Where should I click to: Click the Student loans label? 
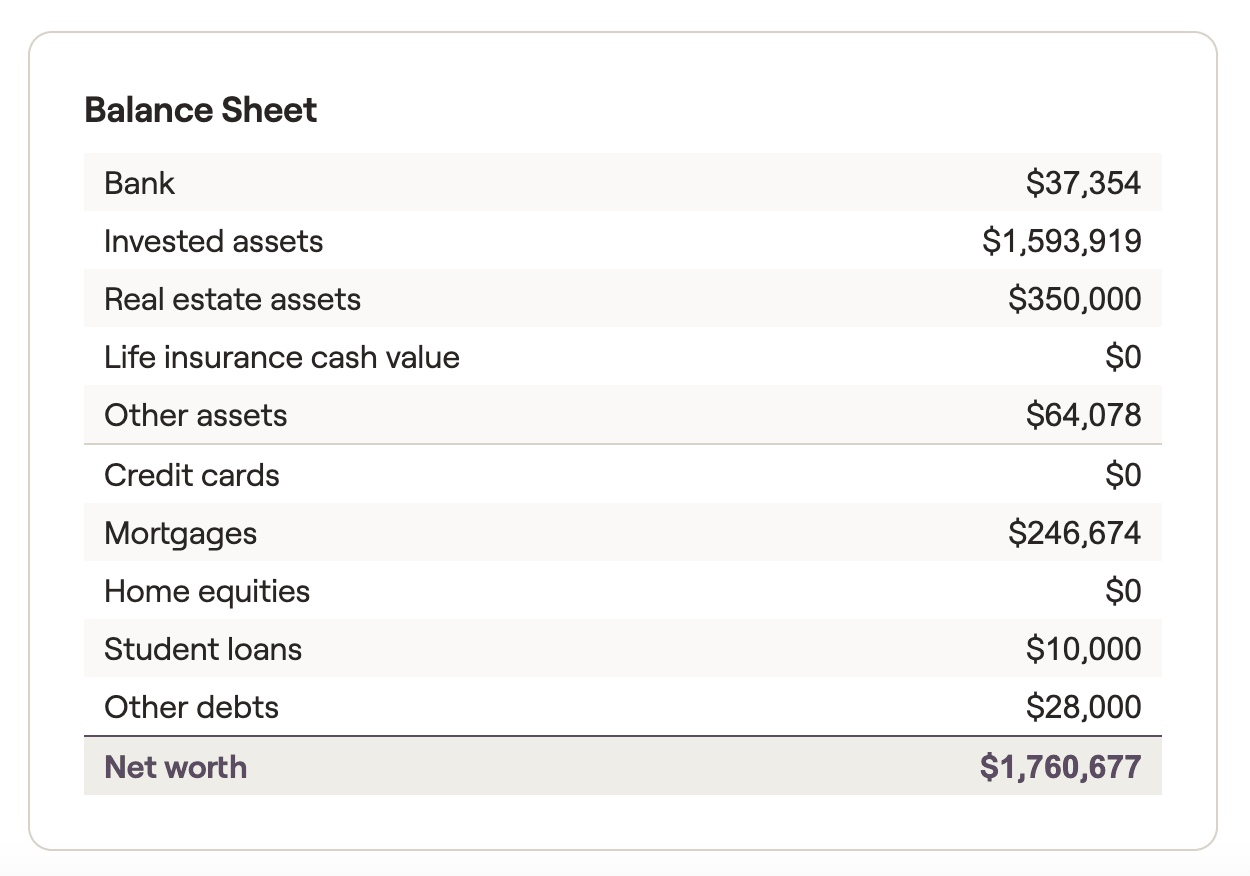pyautogui.click(x=203, y=649)
